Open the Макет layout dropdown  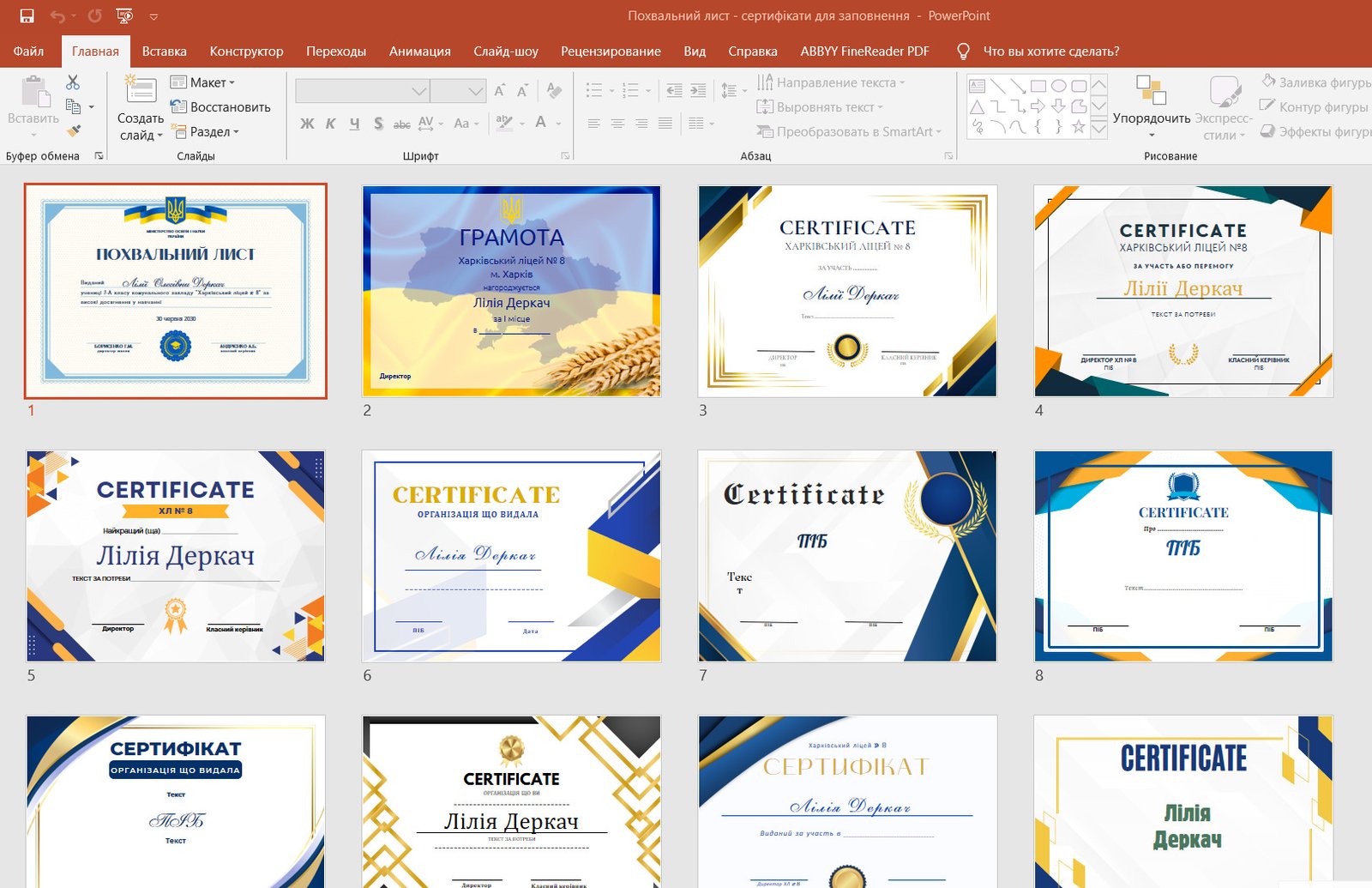point(202,82)
